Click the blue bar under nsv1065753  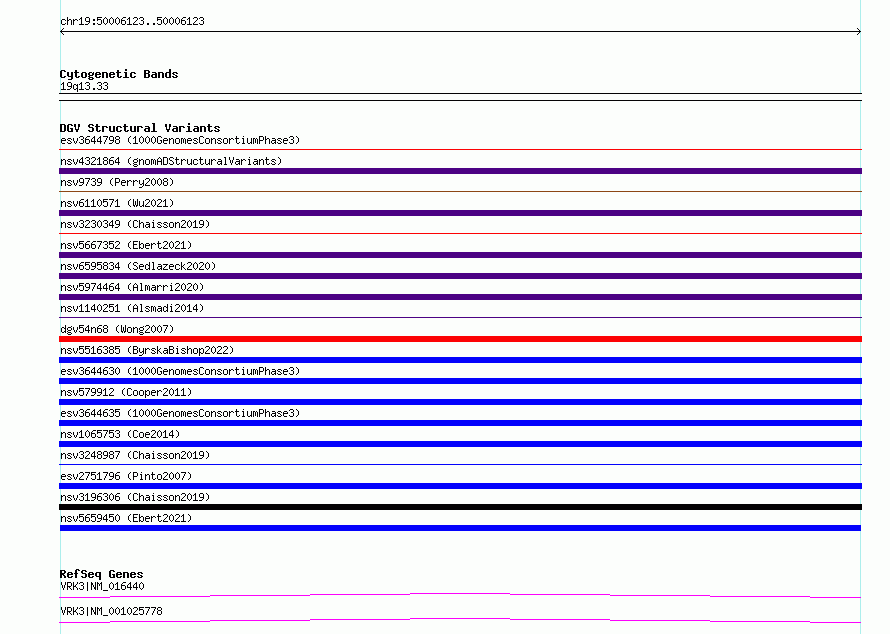coord(460,444)
